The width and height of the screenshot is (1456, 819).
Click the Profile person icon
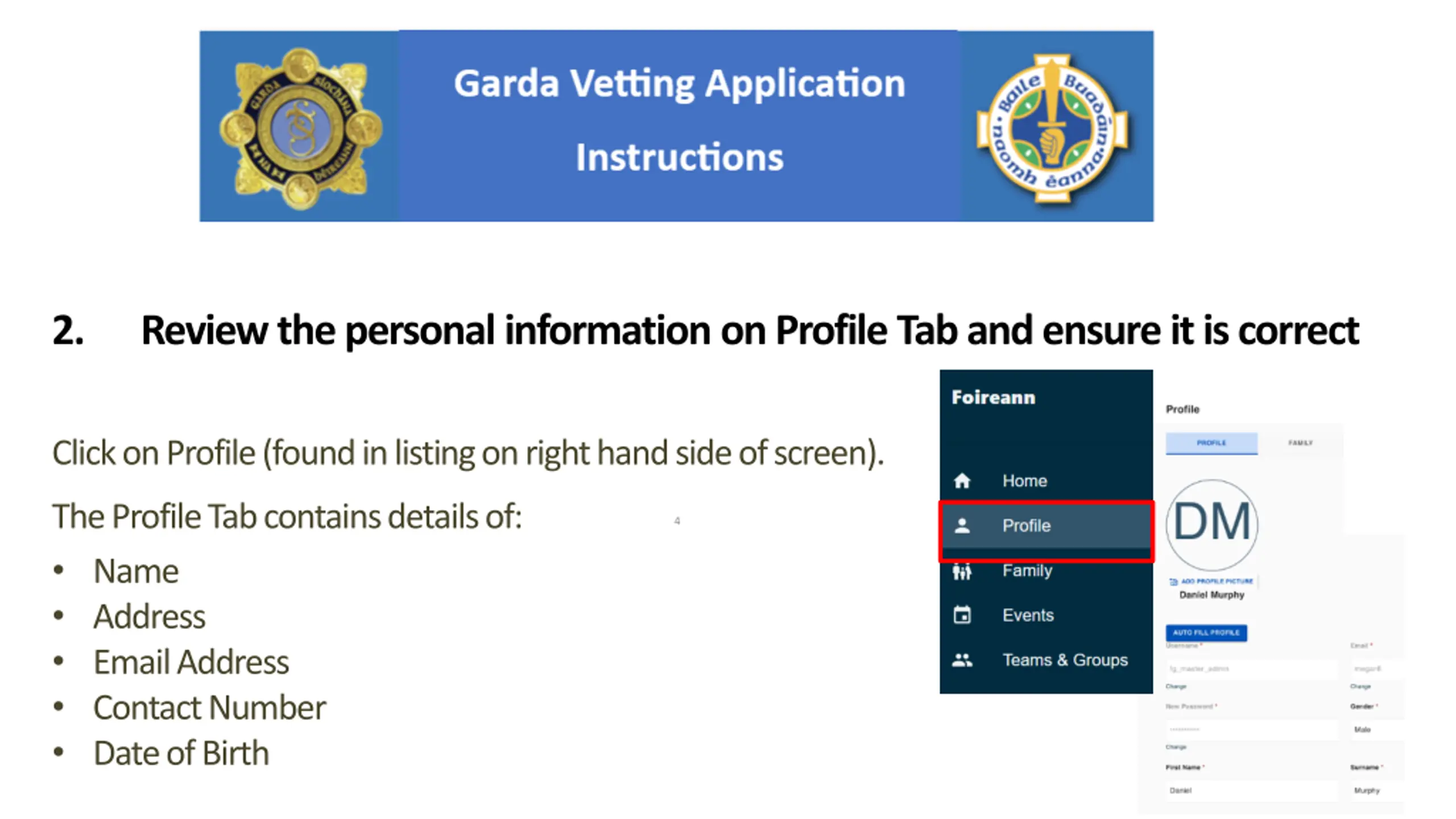[962, 526]
